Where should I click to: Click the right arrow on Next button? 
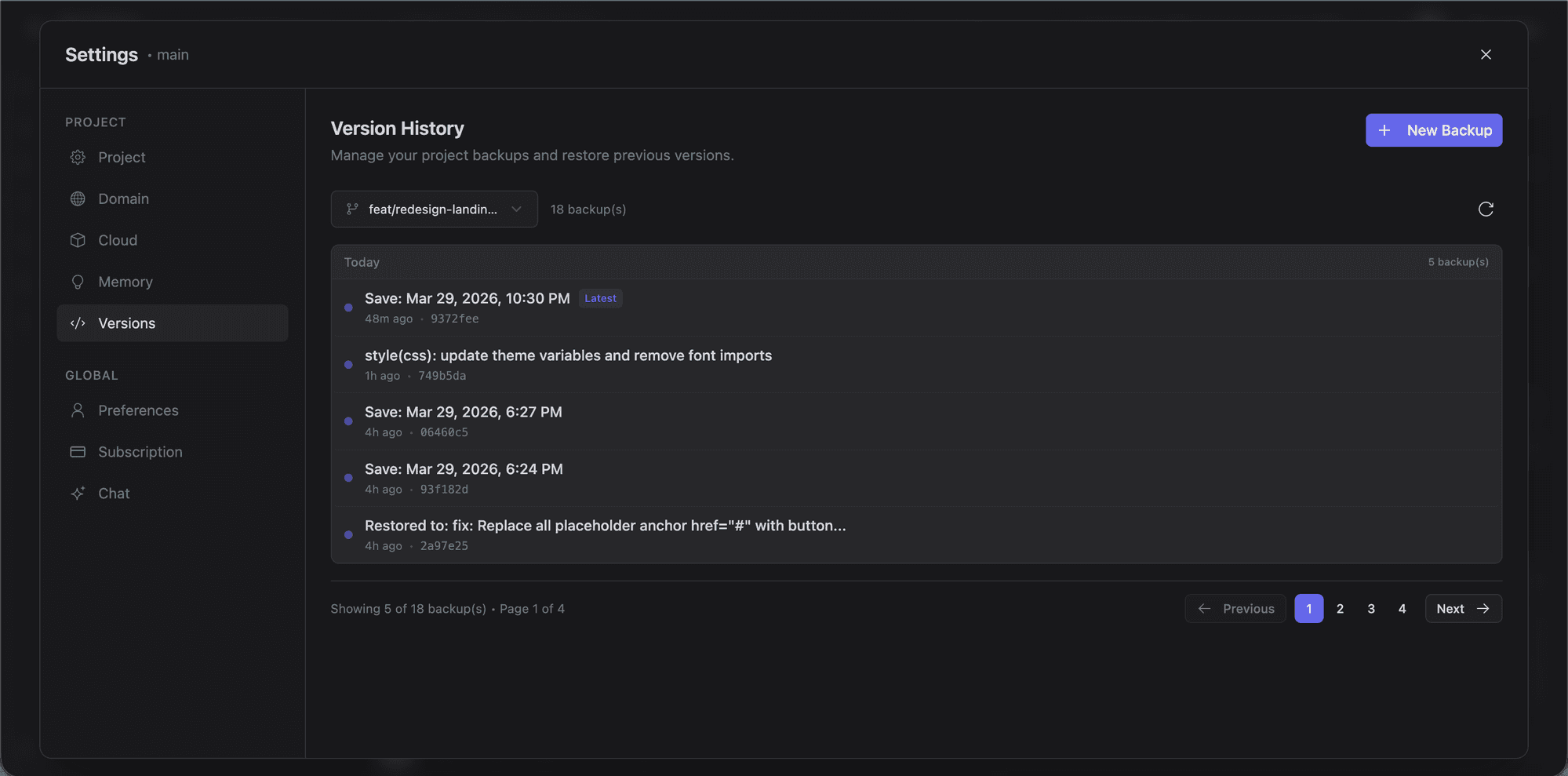pos(1483,609)
